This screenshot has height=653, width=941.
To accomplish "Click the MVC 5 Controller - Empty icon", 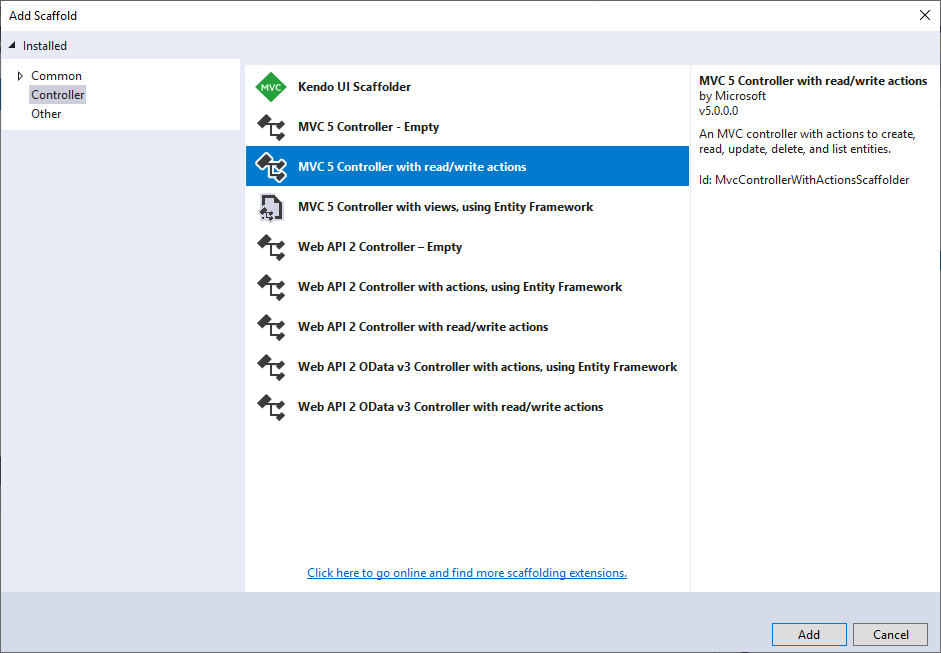I will (x=271, y=127).
